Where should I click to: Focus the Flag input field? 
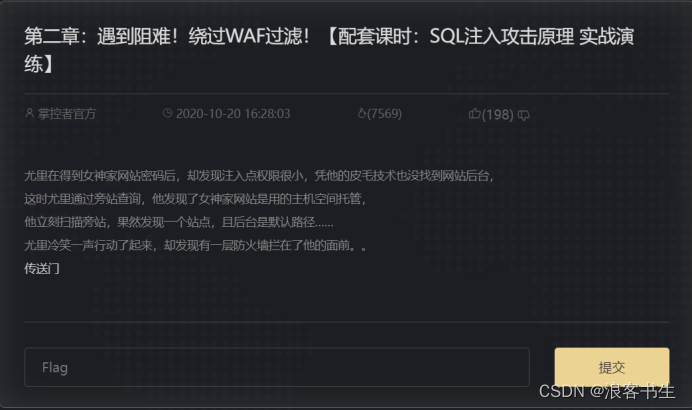pyautogui.click(x=277, y=367)
